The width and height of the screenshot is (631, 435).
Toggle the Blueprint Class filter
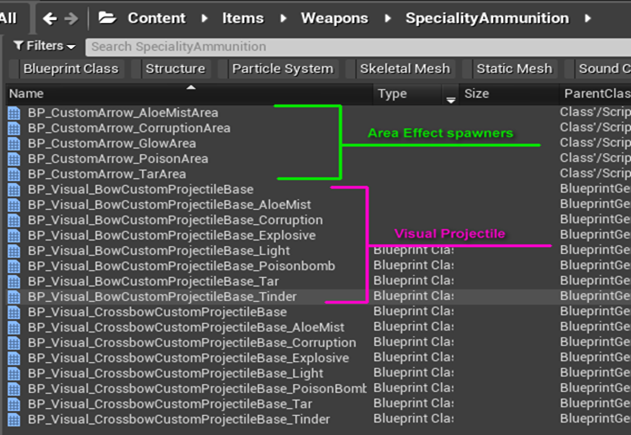(x=70, y=69)
